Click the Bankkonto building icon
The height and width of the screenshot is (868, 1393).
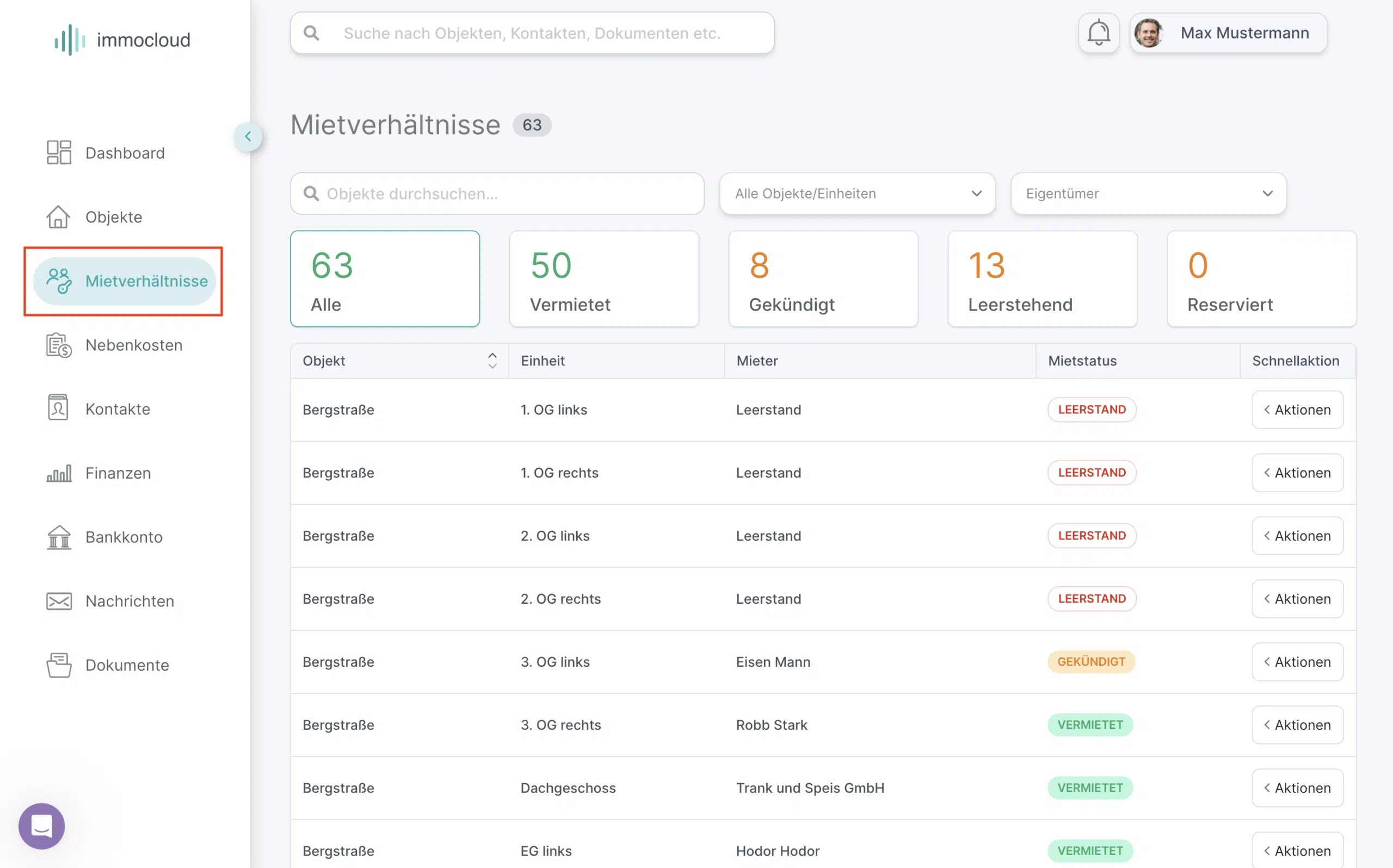59,537
